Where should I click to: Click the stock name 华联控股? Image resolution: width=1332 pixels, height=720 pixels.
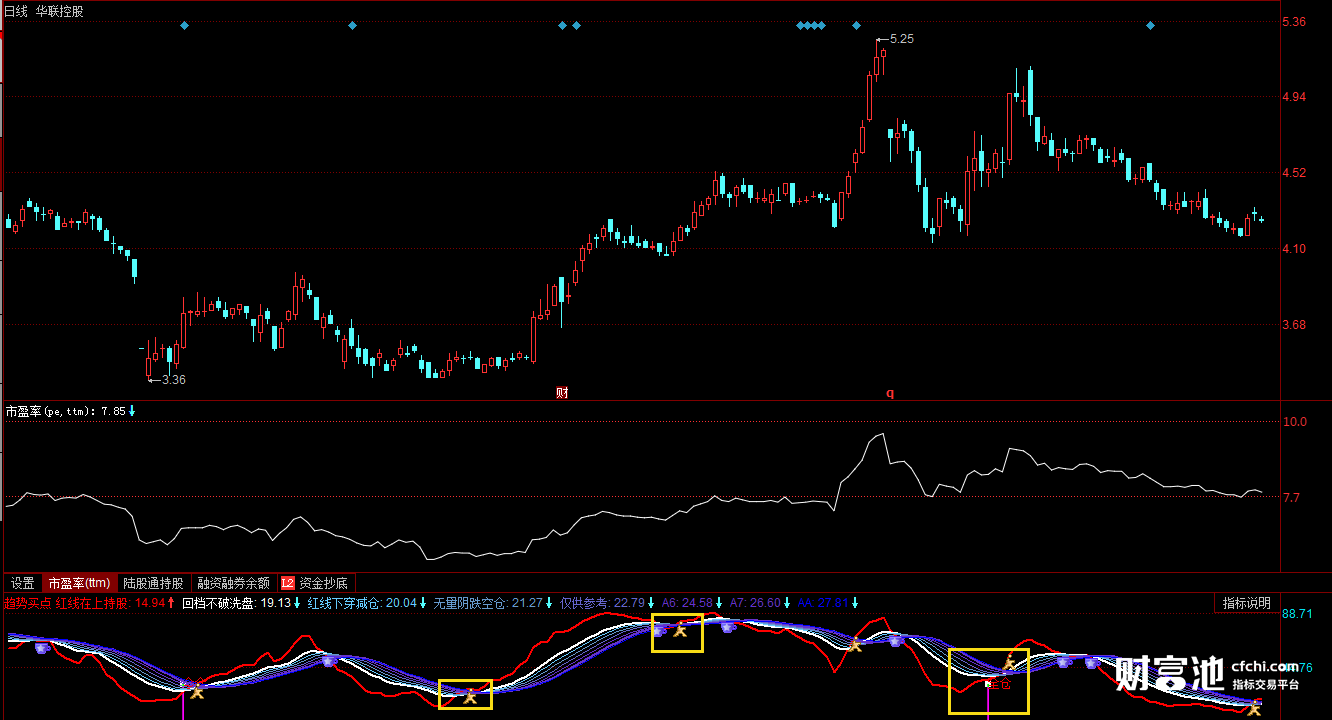[x=60, y=11]
